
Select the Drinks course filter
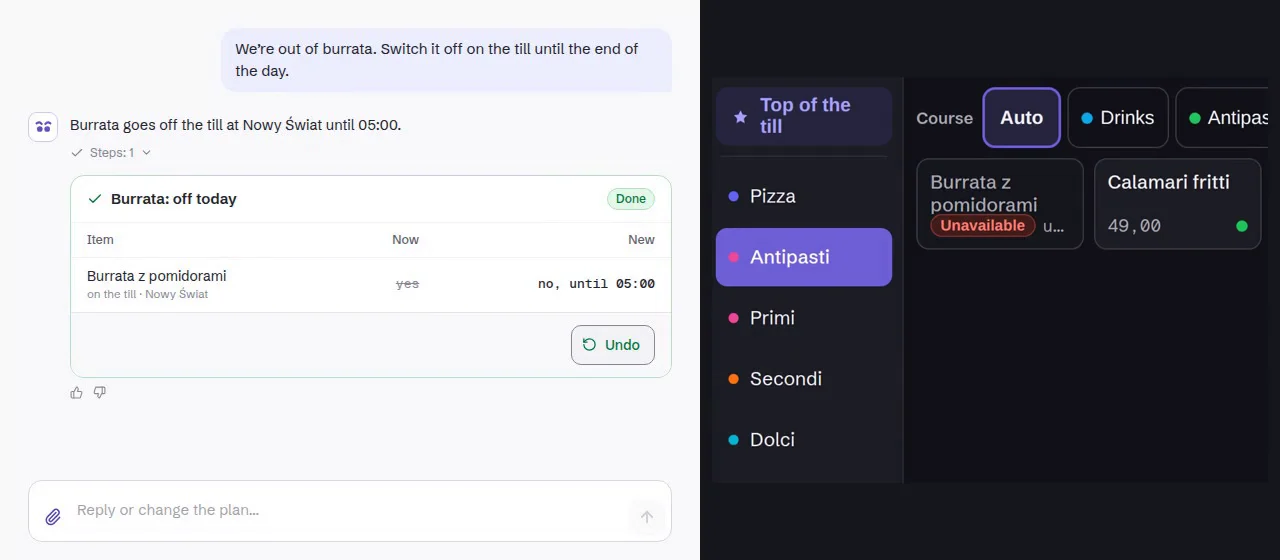(x=1117, y=117)
